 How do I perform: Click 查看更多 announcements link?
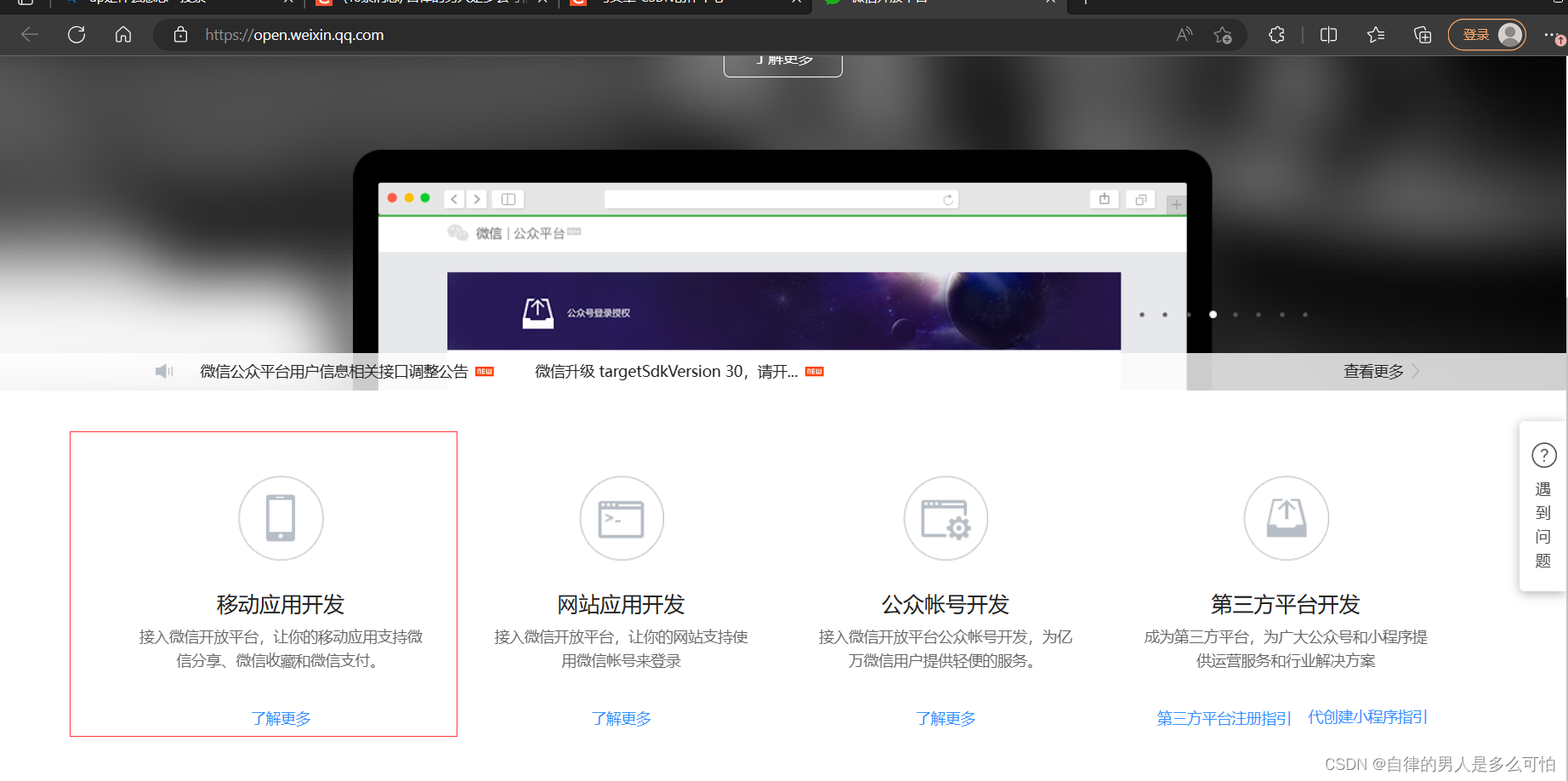[1373, 372]
